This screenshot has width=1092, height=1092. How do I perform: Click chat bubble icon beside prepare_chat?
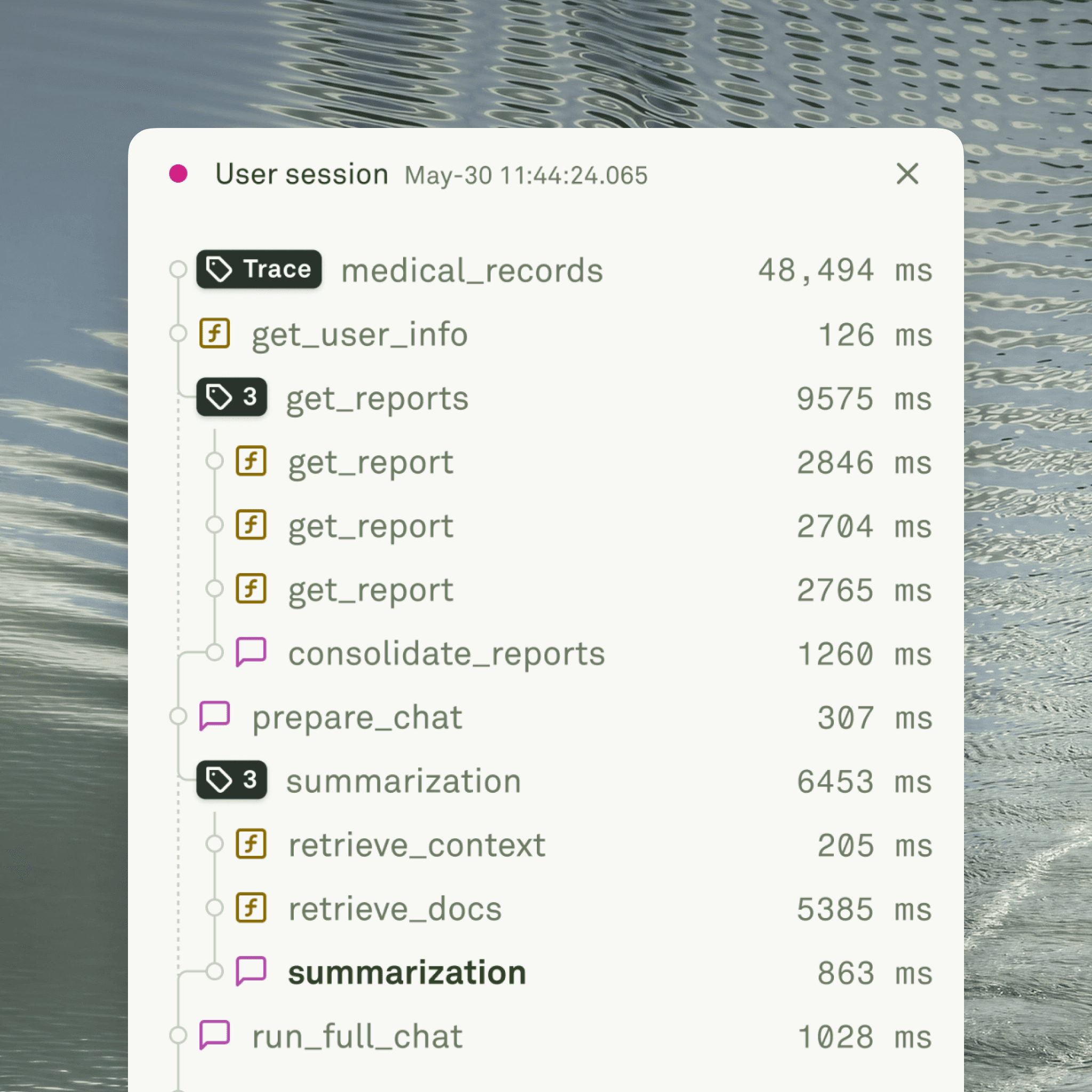pos(215,716)
